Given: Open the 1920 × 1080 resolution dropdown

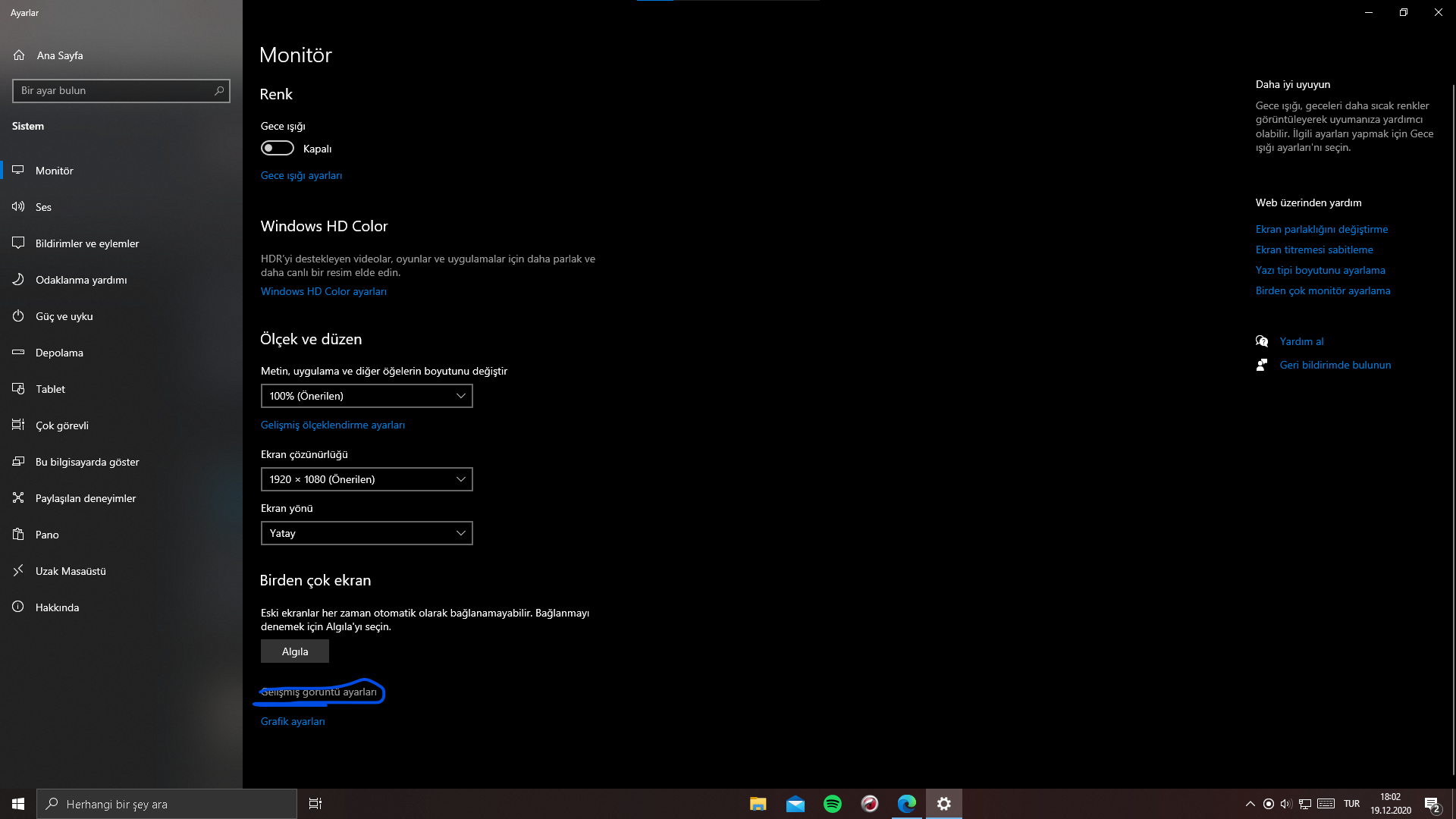Looking at the screenshot, I should point(366,479).
